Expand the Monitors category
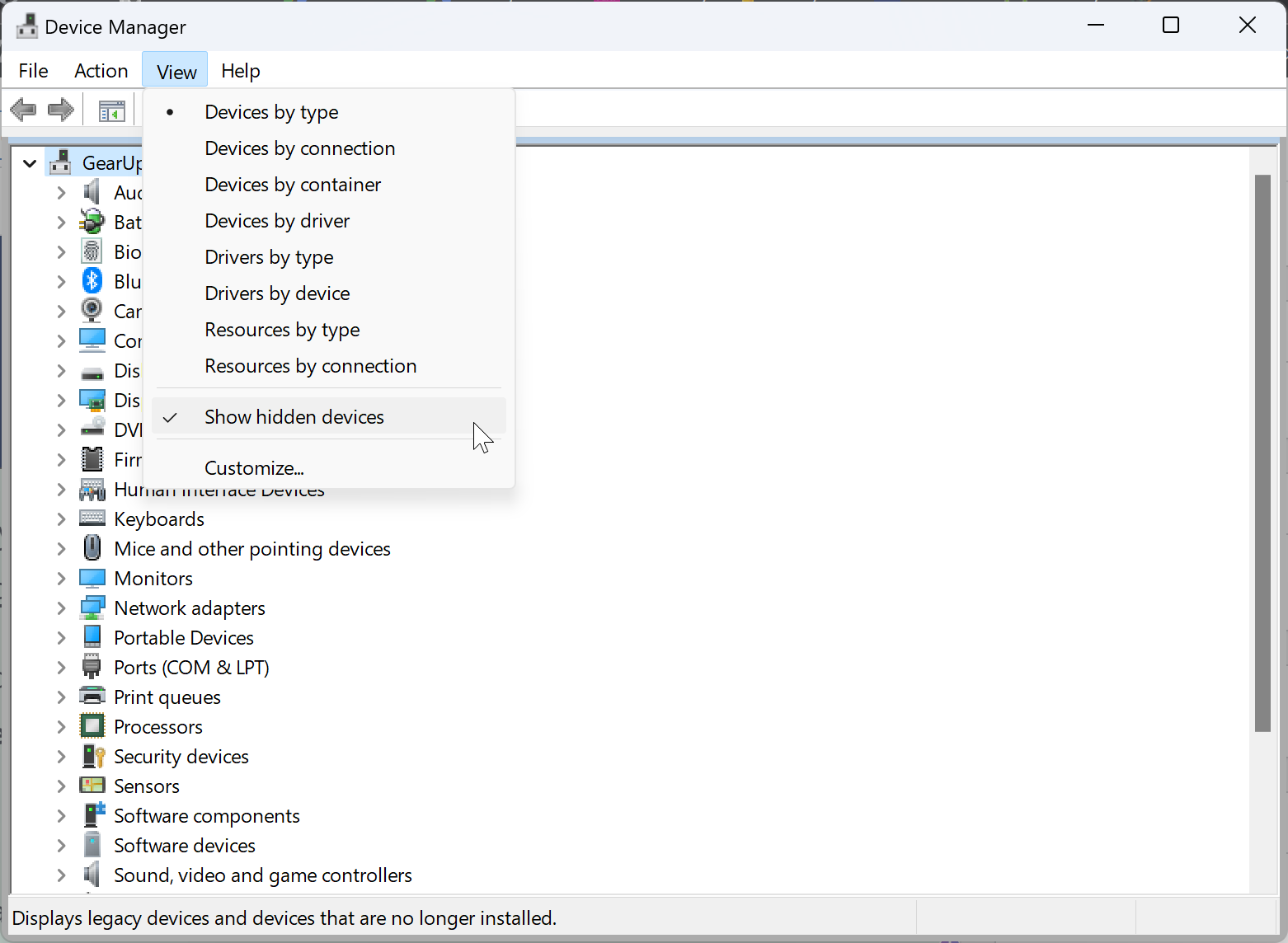 pos(61,579)
